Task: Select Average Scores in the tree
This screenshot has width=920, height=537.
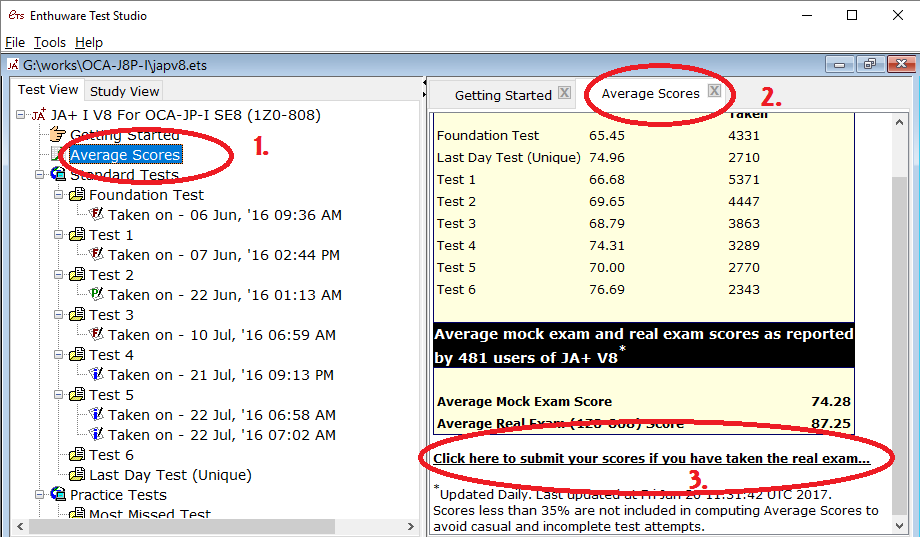Action: point(126,155)
